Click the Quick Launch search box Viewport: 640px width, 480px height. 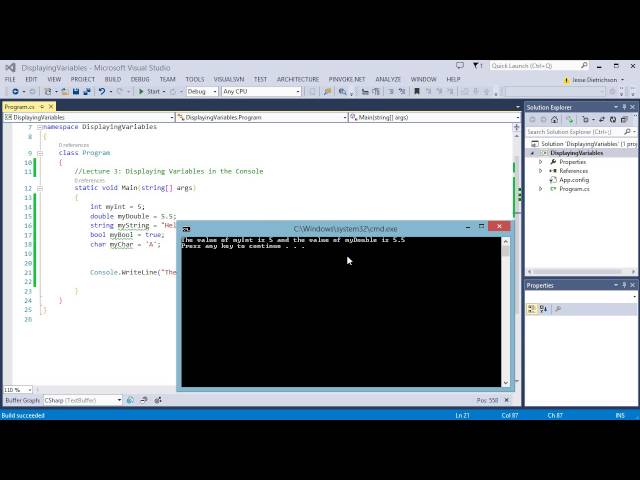click(539, 66)
